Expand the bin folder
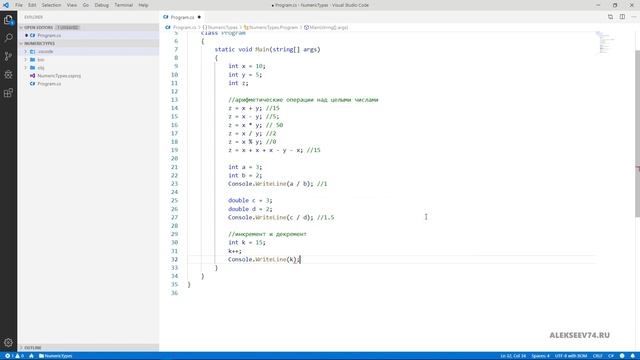Viewport: 640px width, 360px height. click(x=40, y=60)
